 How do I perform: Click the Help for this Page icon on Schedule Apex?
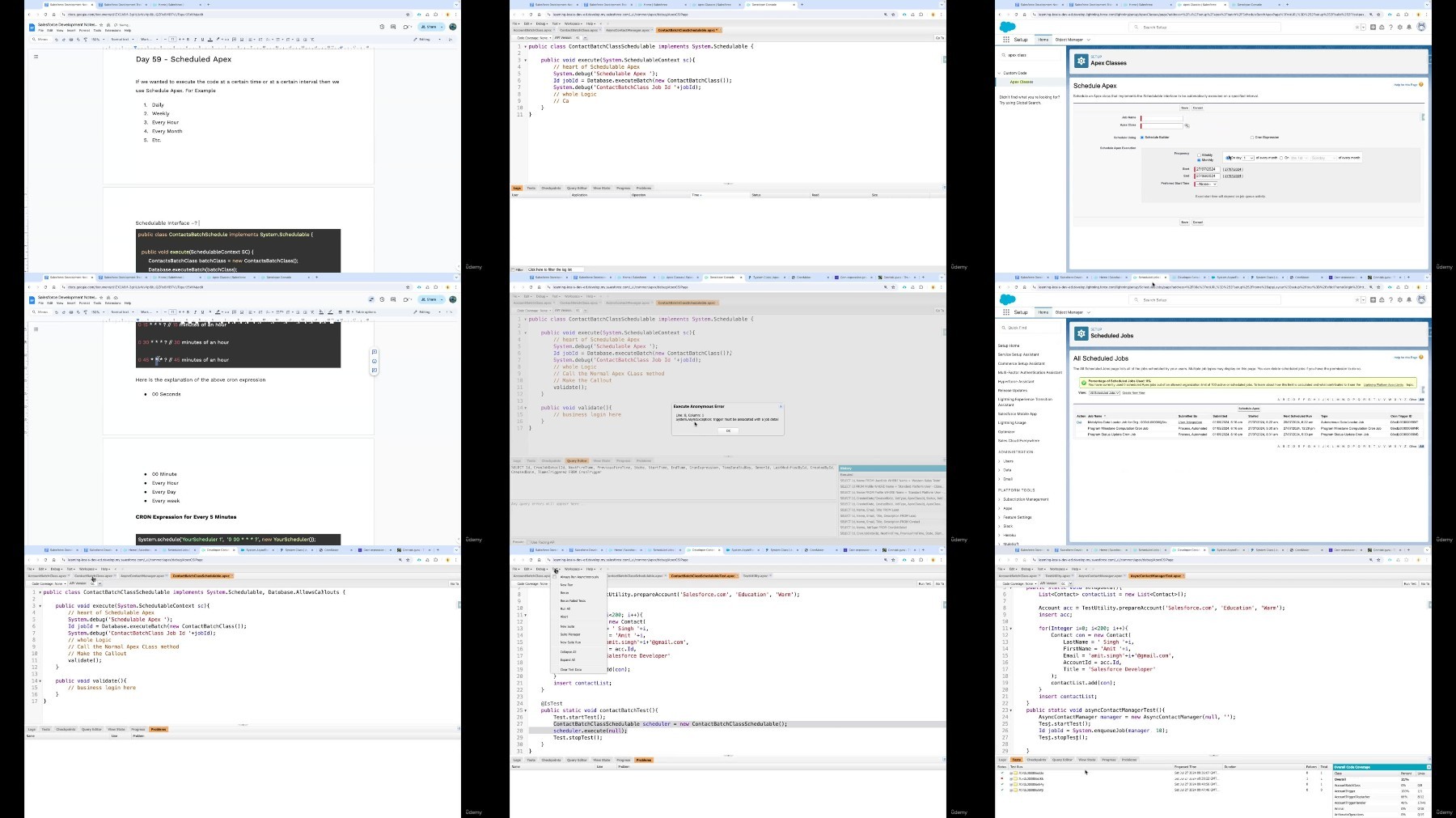pos(1421,84)
